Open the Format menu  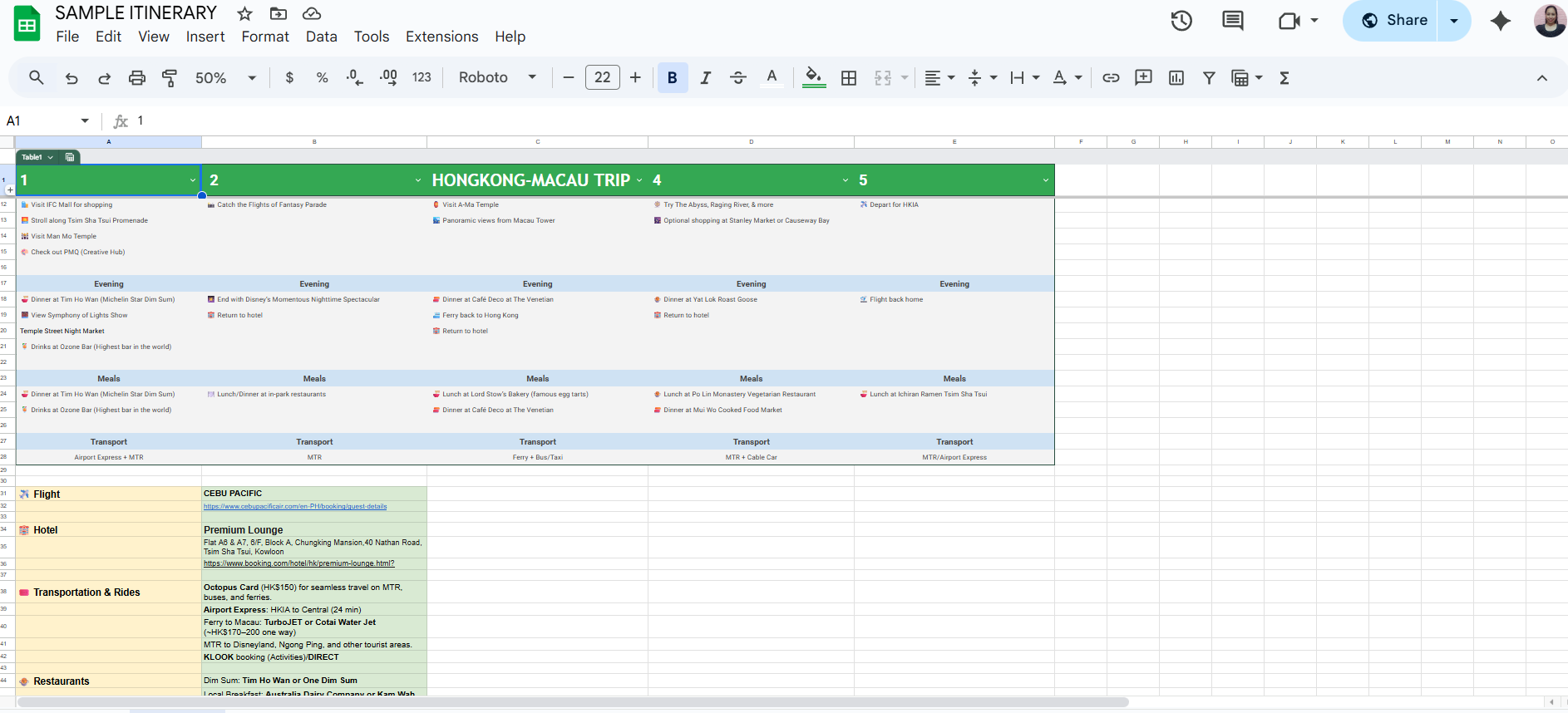[x=265, y=37]
